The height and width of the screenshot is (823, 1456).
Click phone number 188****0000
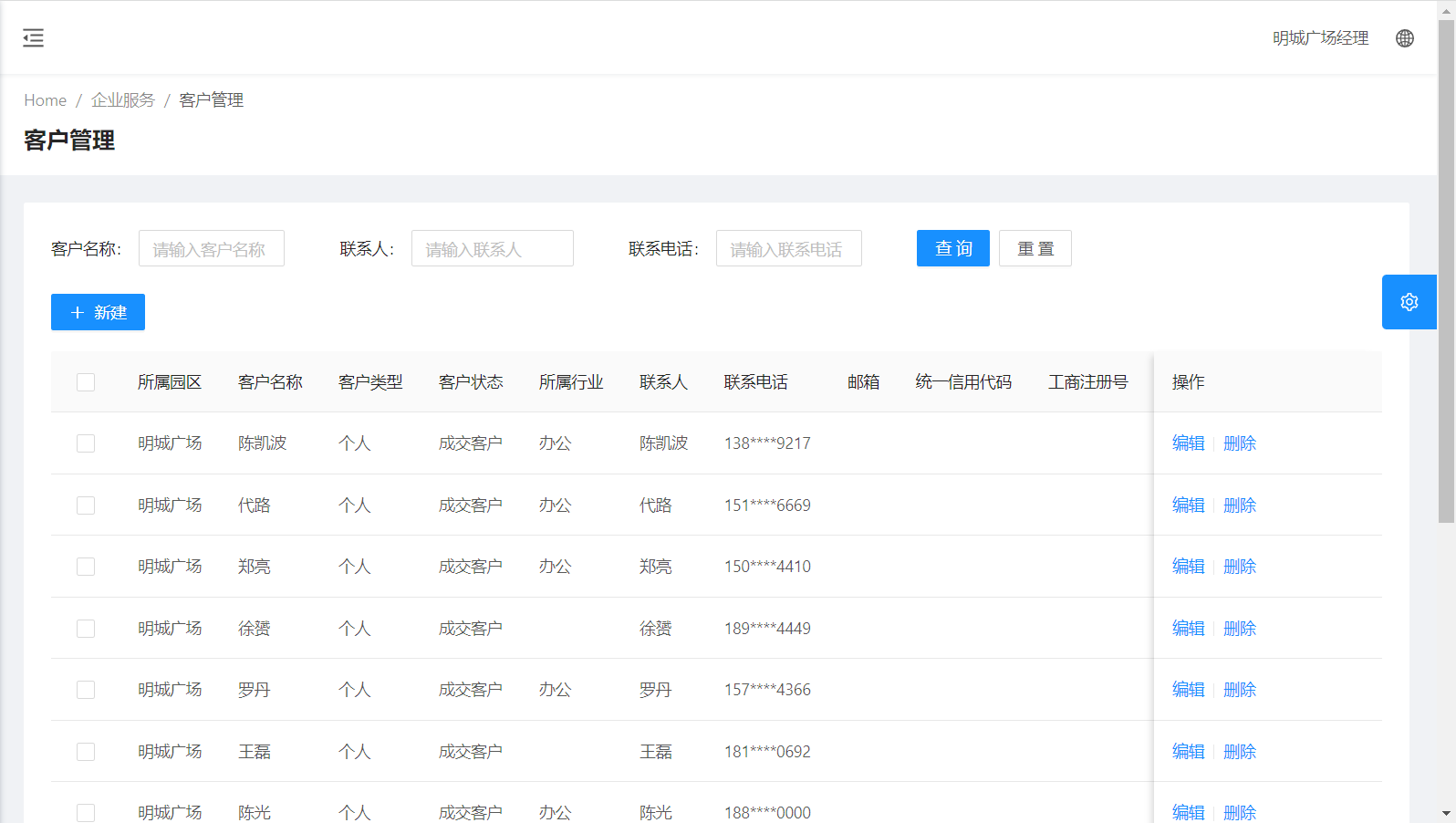tap(767, 813)
